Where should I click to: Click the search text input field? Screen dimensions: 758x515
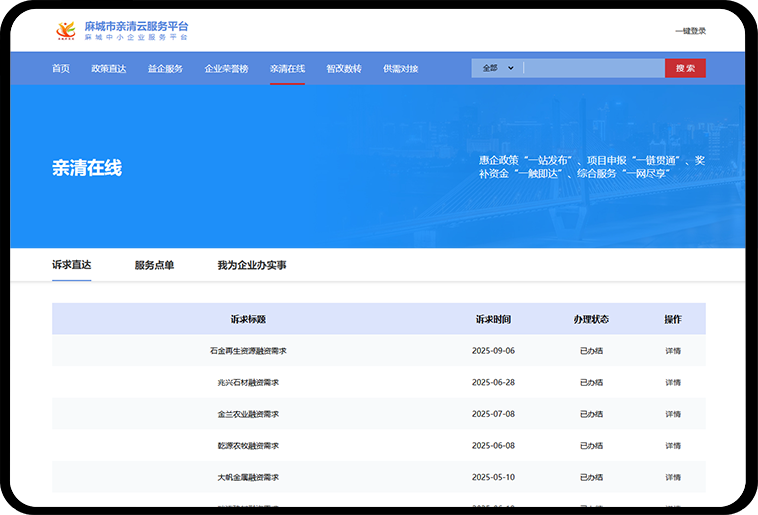coord(593,68)
